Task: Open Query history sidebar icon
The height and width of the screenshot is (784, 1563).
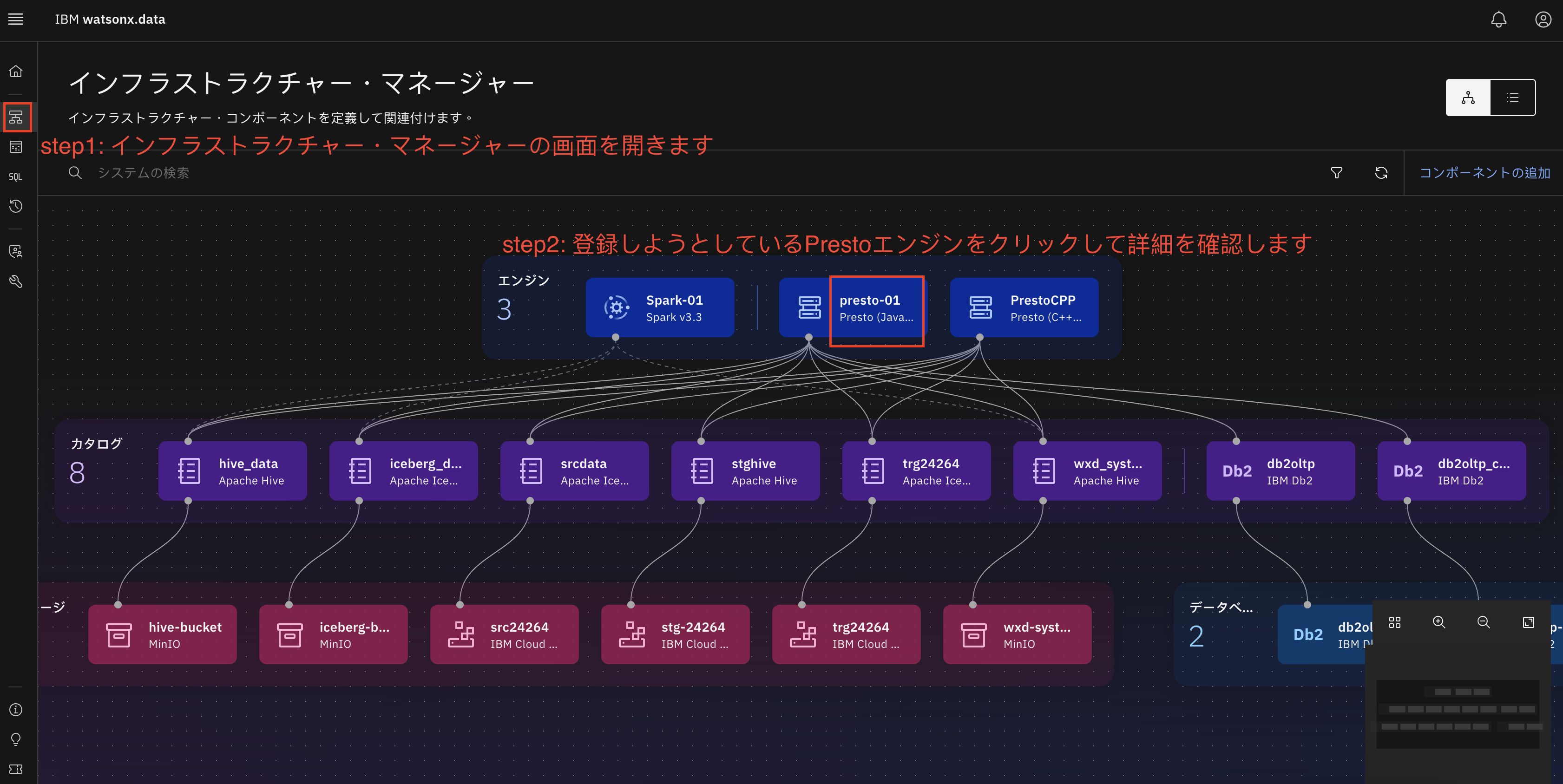Action: 16,206
